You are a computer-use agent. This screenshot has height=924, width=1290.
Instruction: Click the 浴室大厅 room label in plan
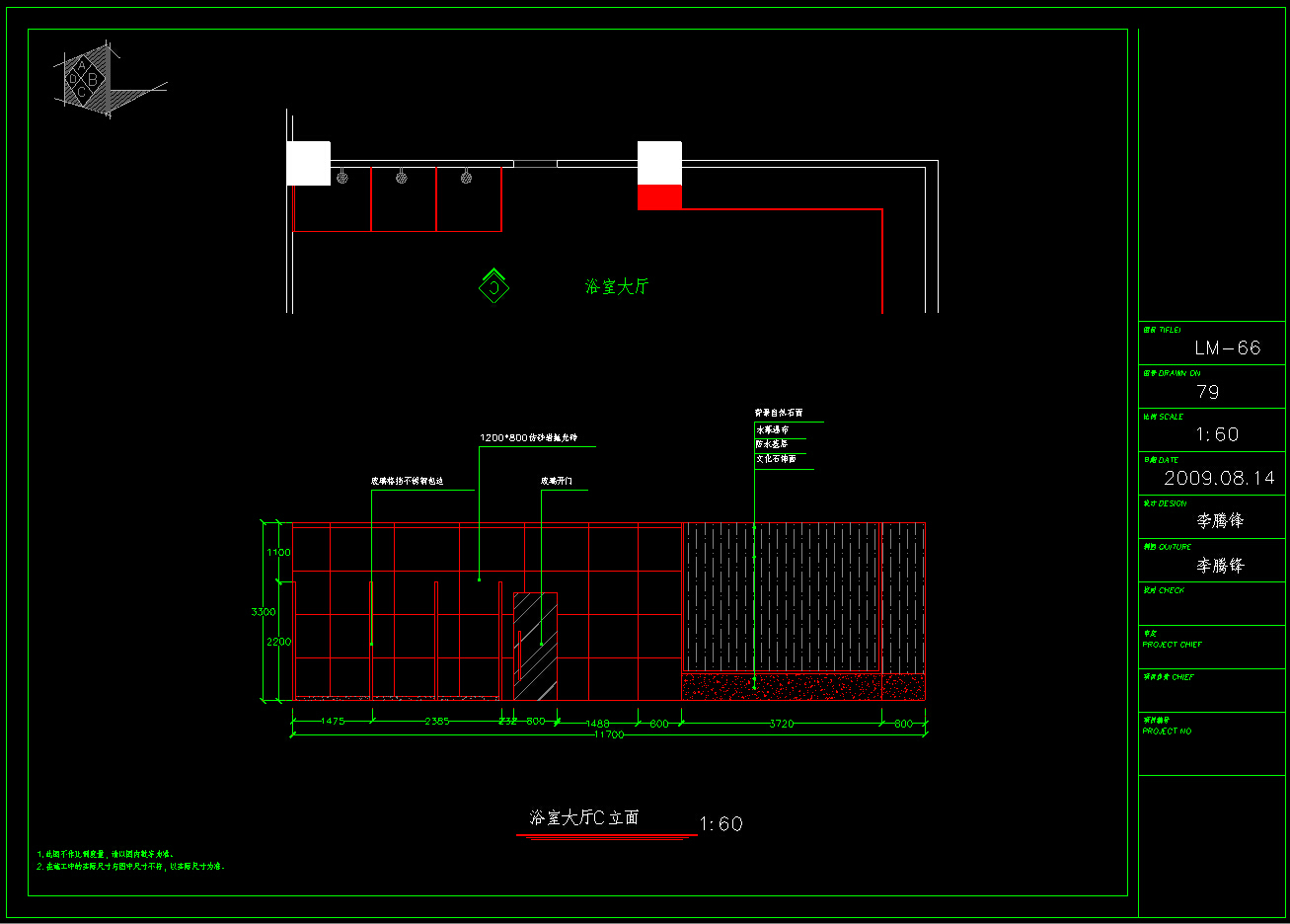point(617,286)
